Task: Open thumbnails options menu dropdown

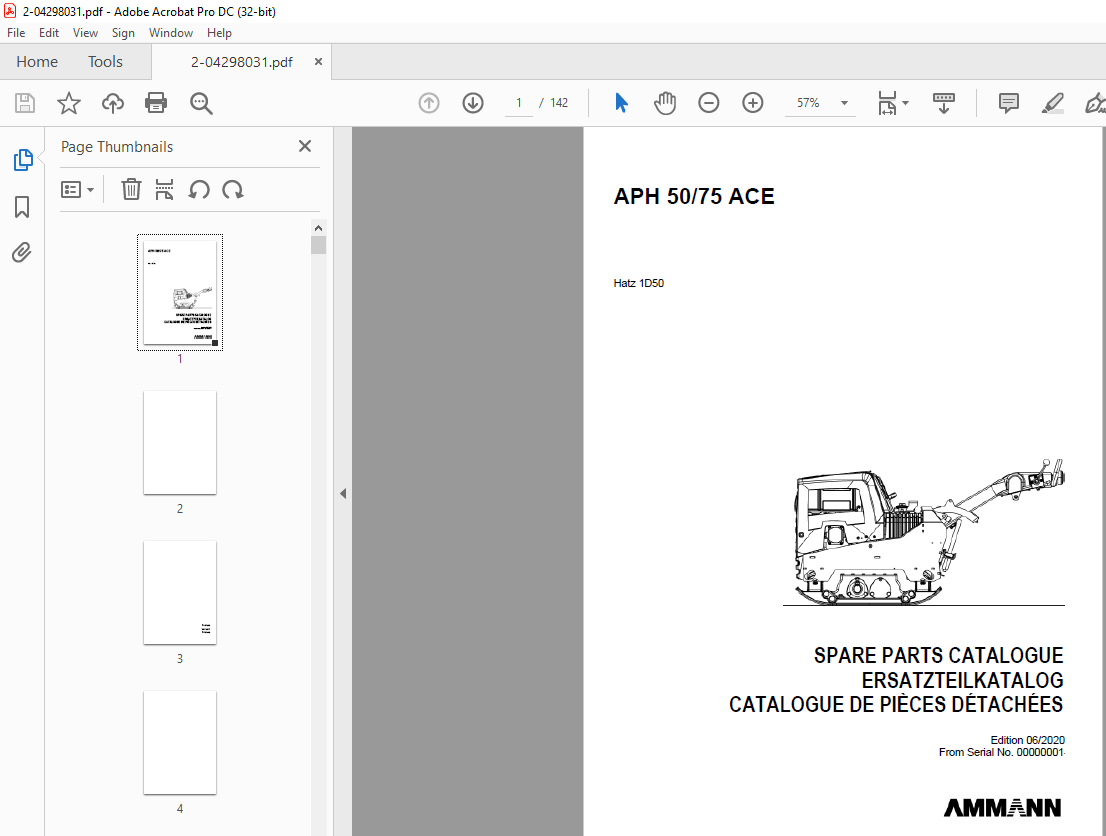Action: coord(78,190)
